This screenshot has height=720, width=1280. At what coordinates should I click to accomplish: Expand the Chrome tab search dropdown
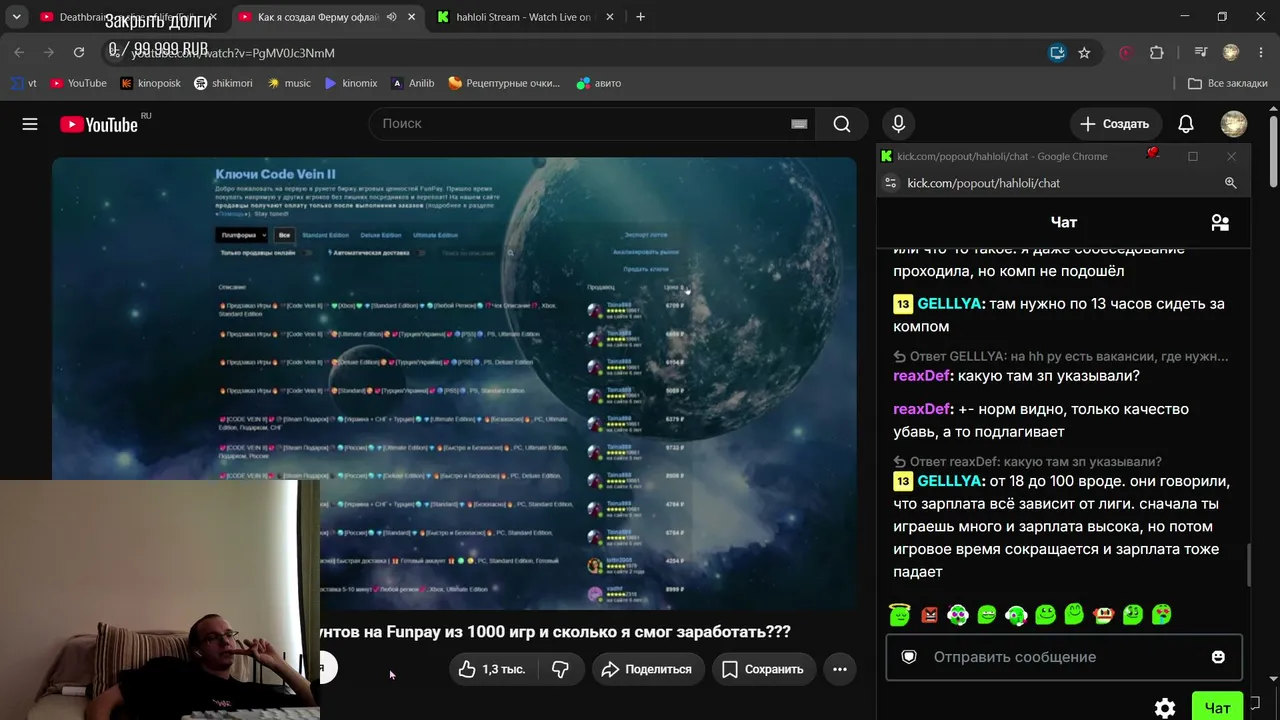coord(17,17)
